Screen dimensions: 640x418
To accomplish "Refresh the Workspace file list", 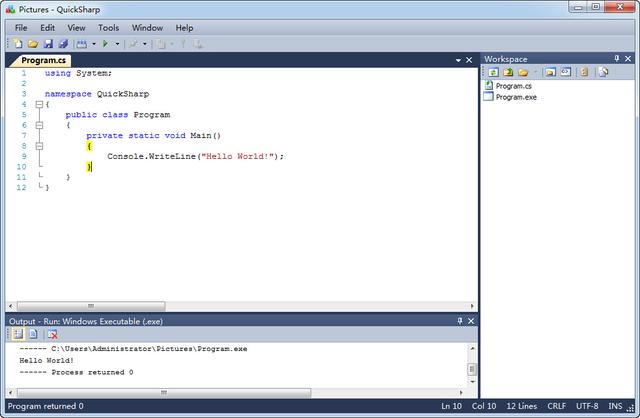I will point(493,72).
